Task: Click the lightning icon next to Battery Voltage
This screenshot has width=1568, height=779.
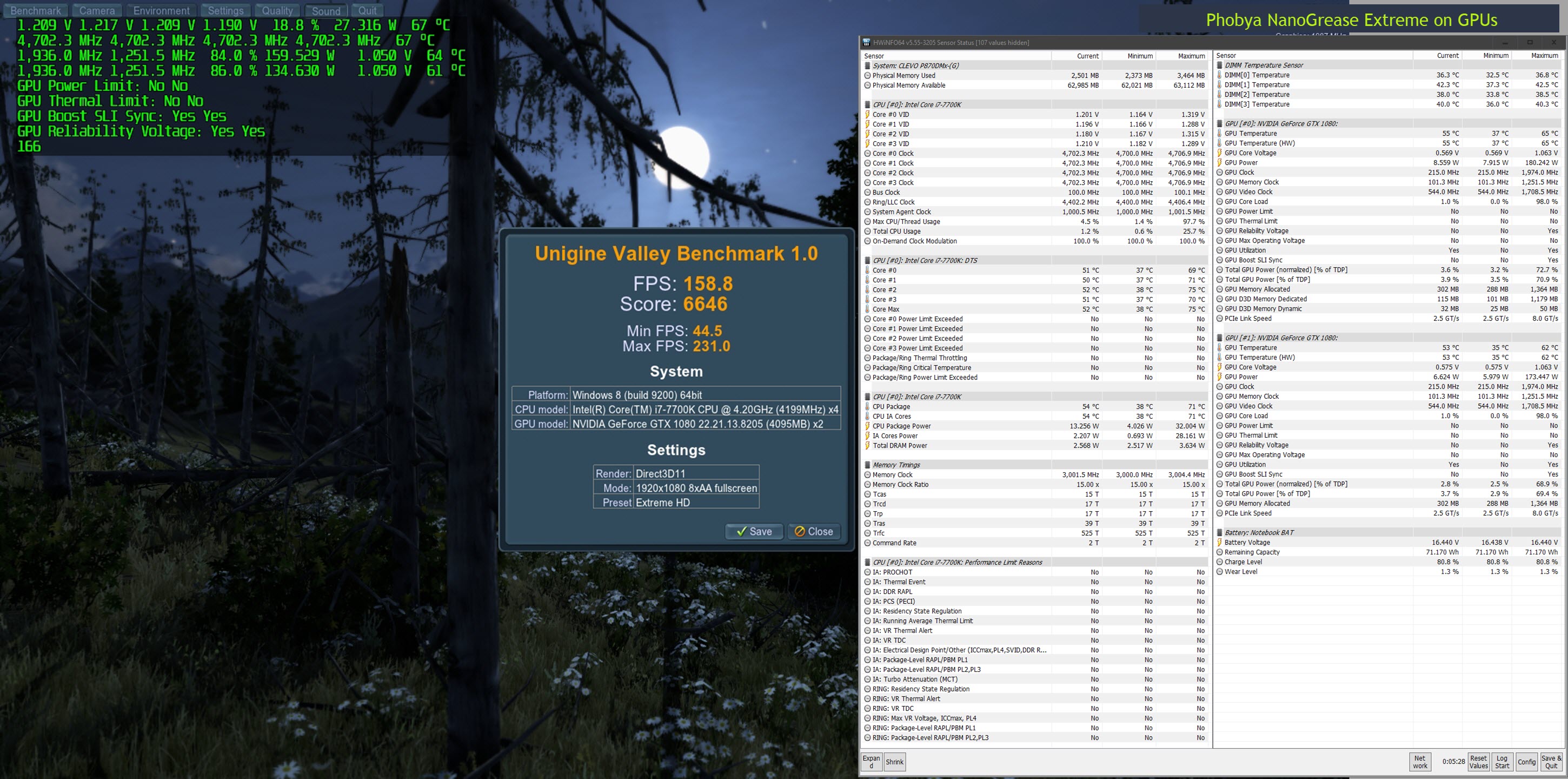Action: (x=1219, y=543)
